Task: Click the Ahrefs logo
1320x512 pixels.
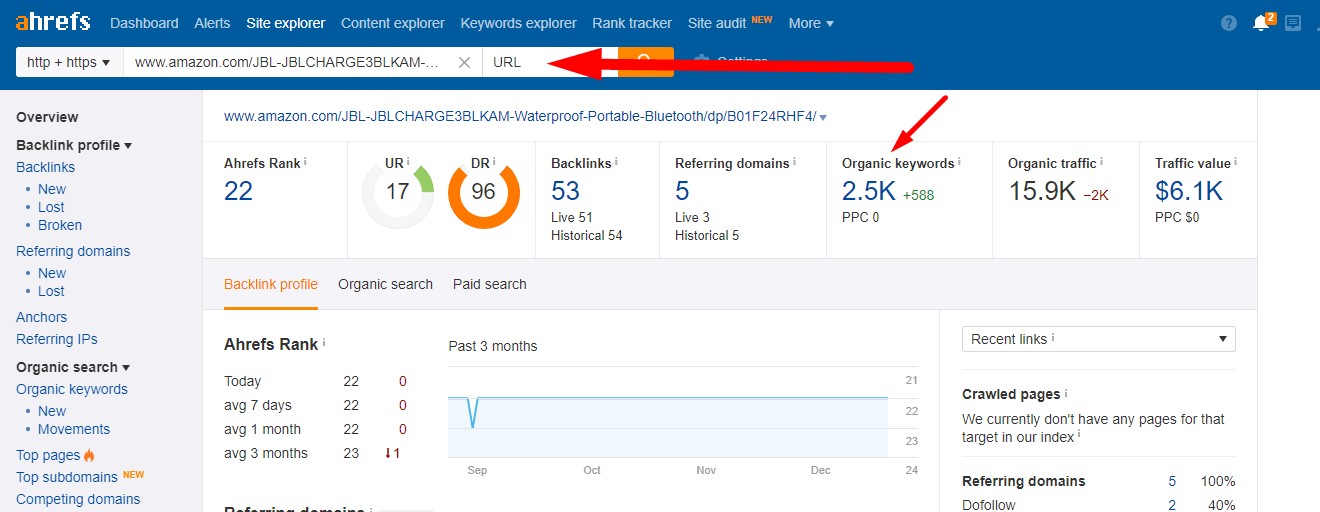Action: click(53, 22)
